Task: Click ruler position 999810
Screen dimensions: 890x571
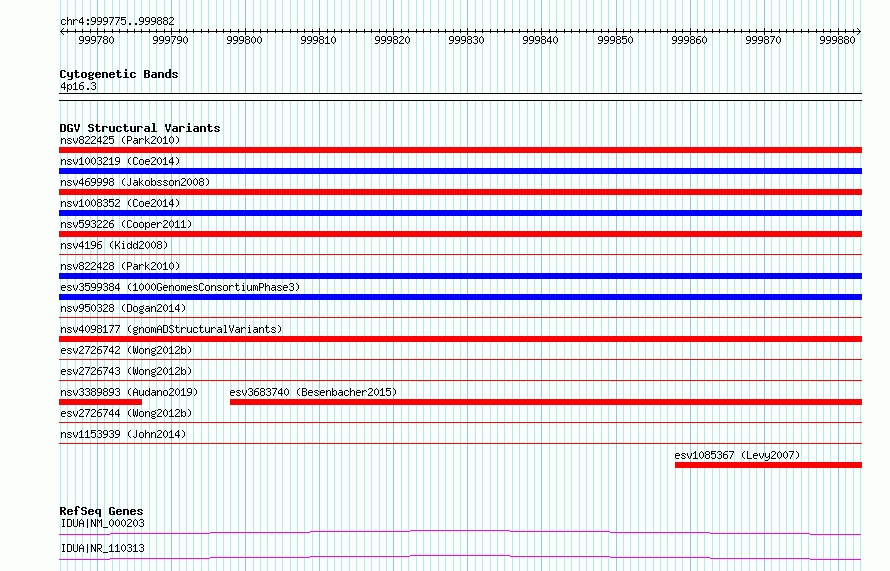Action: 319,40
